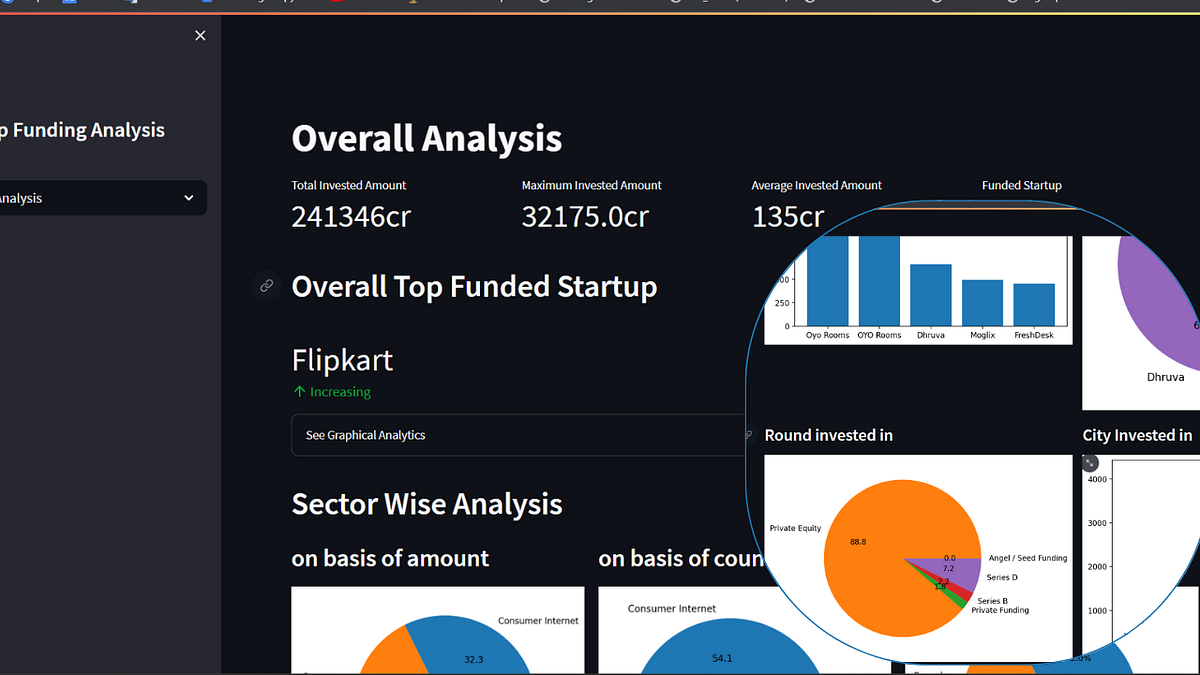
Task: Click the chevron on the sidebar Analysis dropdown
Action: (x=189, y=197)
